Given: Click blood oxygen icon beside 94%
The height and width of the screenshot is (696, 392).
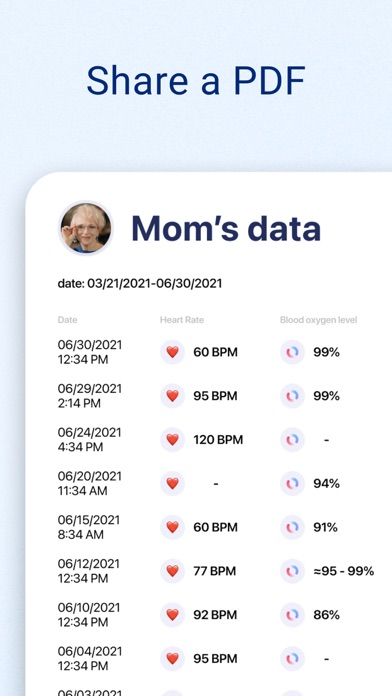Looking at the screenshot, I should [x=292, y=483].
